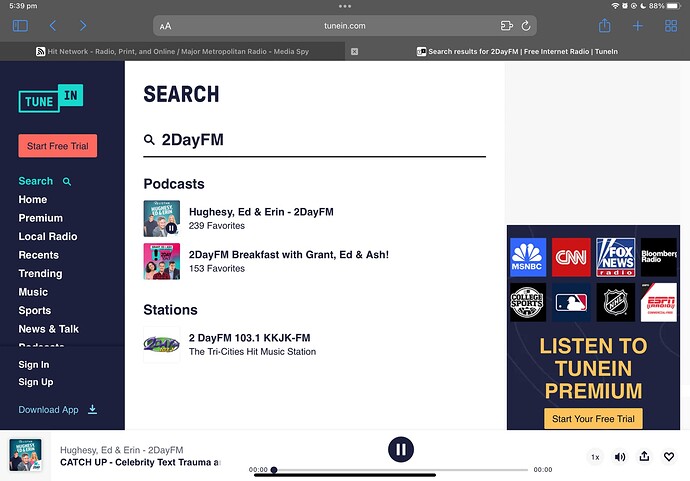Screen dimensions: 690x481
Task: Open Music in the sidebar
Action: 33,292
